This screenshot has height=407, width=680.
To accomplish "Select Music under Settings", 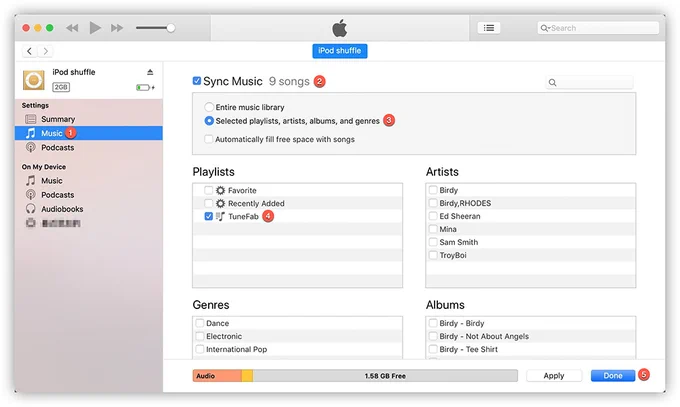I will click(x=88, y=133).
